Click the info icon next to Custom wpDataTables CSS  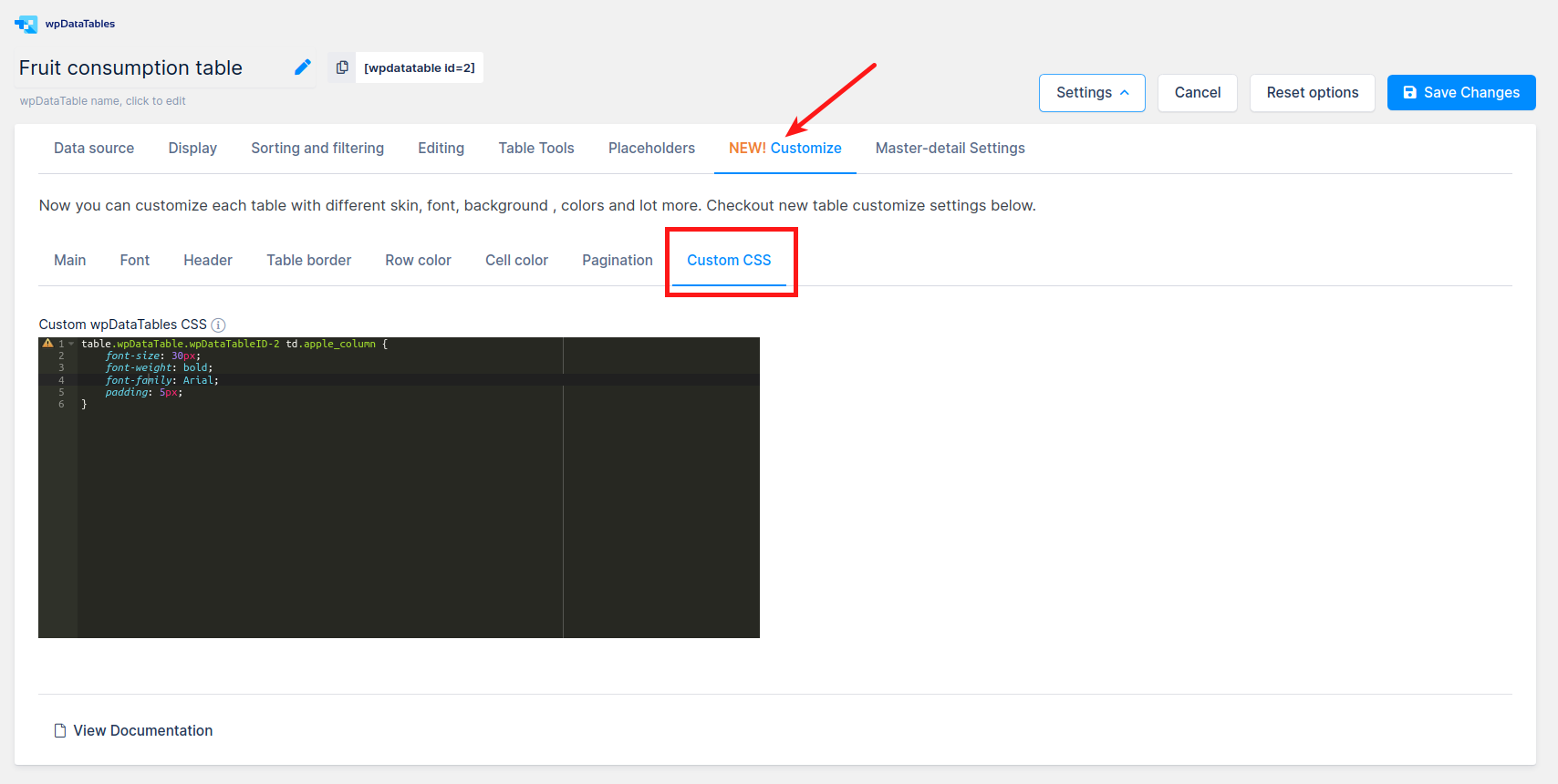tap(218, 325)
